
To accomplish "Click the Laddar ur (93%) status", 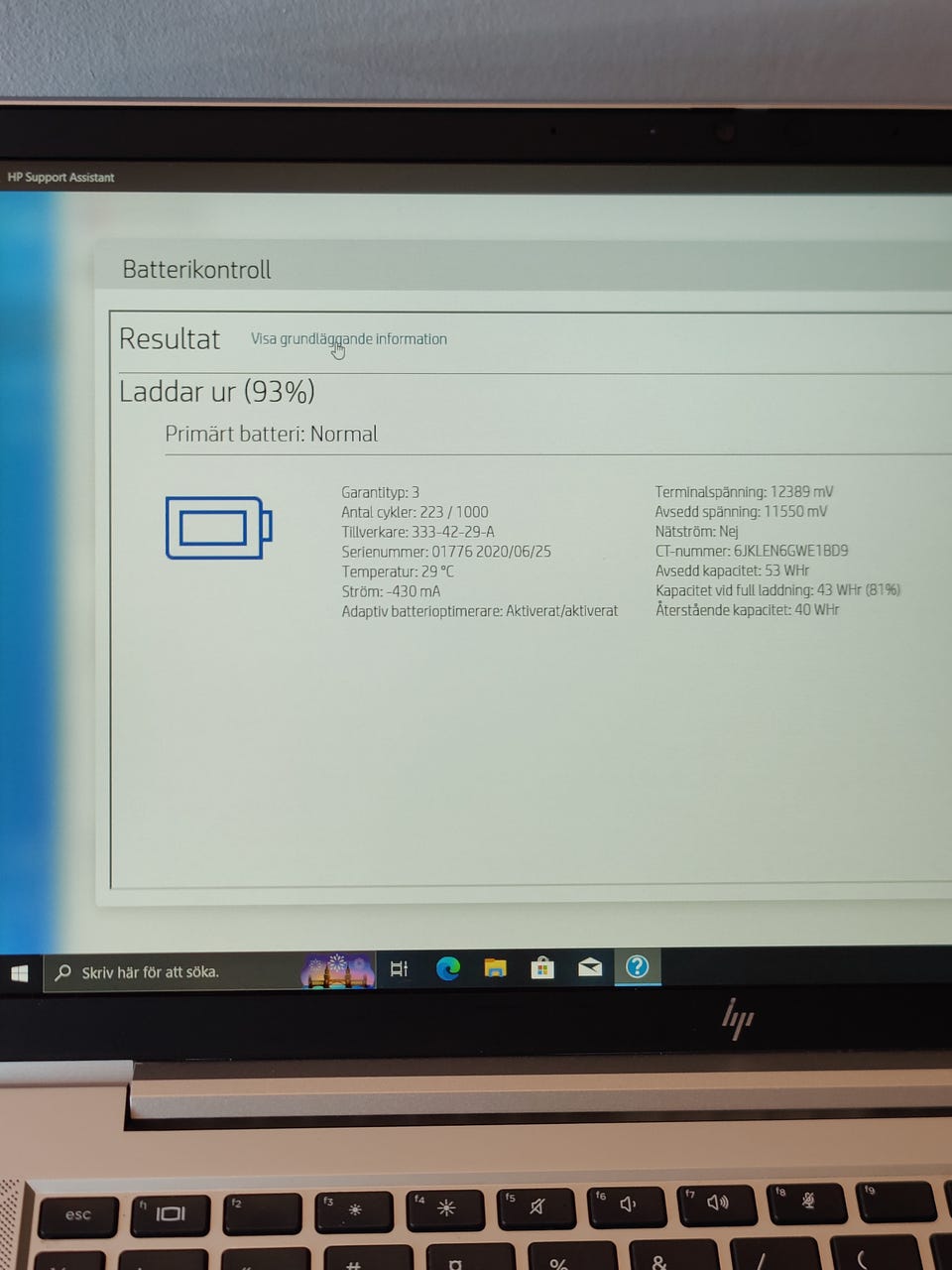I will pyautogui.click(x=217, y=392).
